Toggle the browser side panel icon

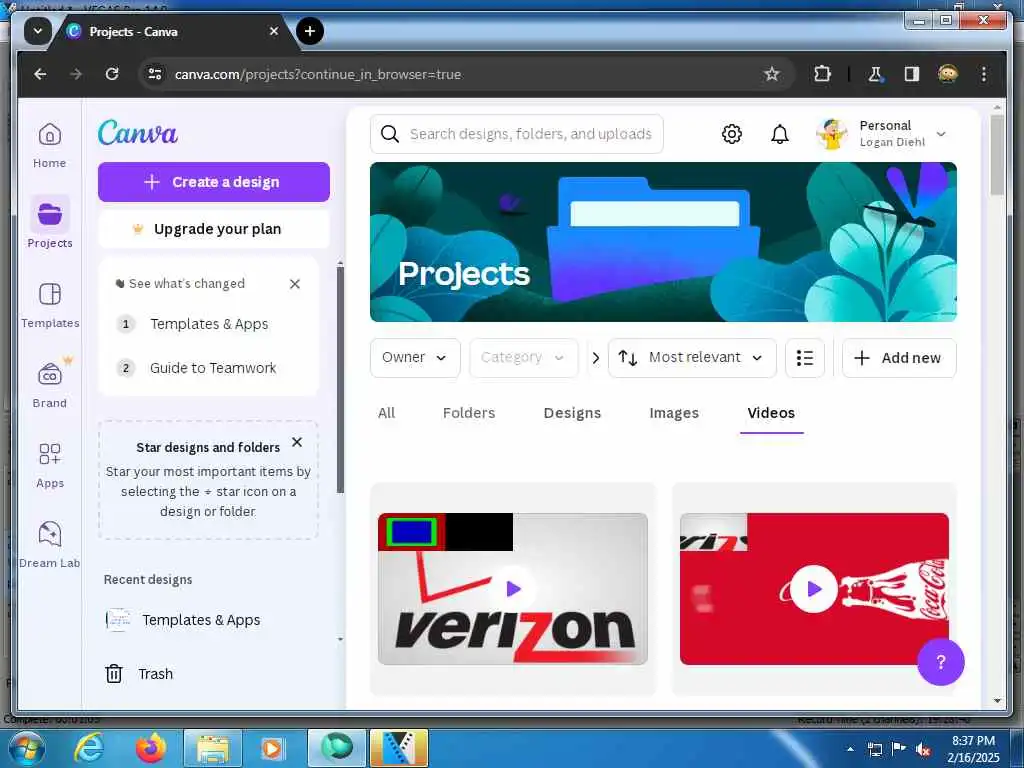(912, 74)
